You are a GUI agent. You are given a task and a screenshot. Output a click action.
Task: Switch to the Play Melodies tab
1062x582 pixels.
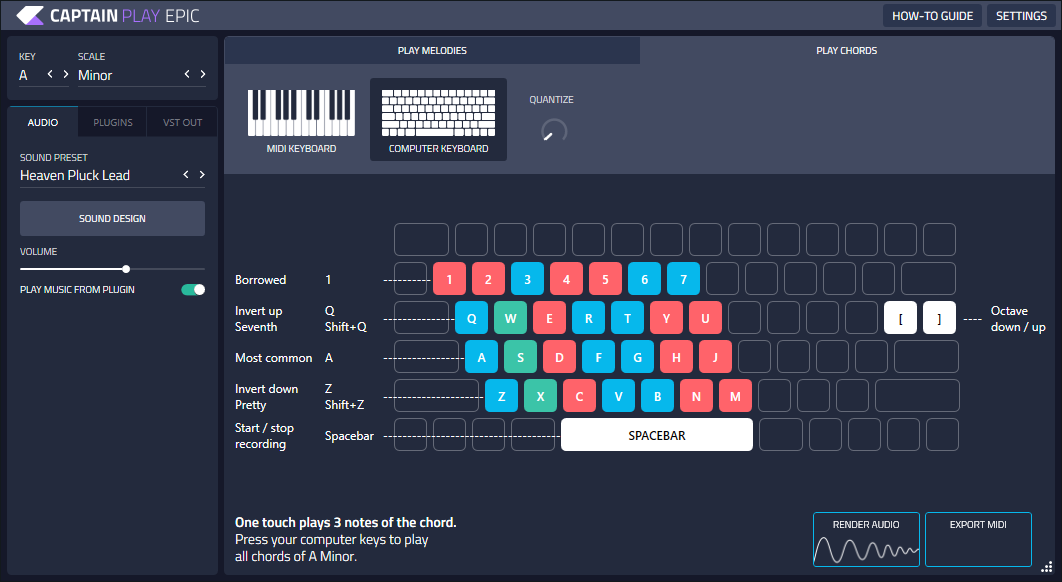click(x=432, y=51)
